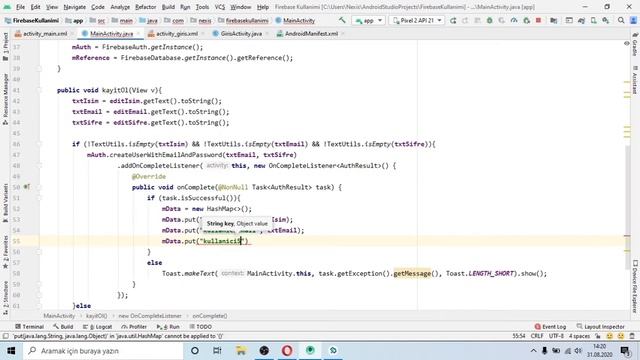
Task: Open the Build tool window button
Action: [63, 327]
